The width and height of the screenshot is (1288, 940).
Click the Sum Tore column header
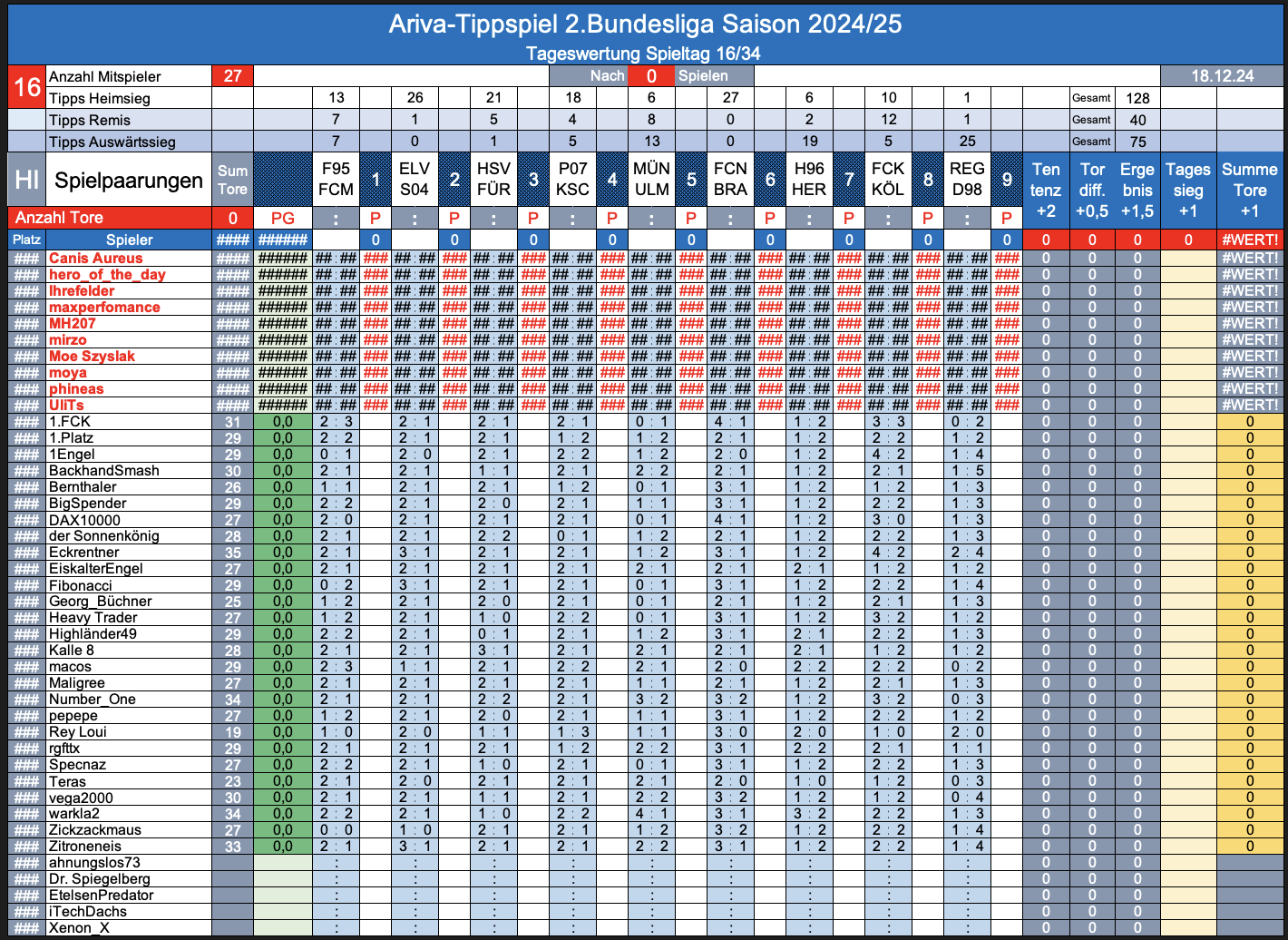tap(232, 180)
